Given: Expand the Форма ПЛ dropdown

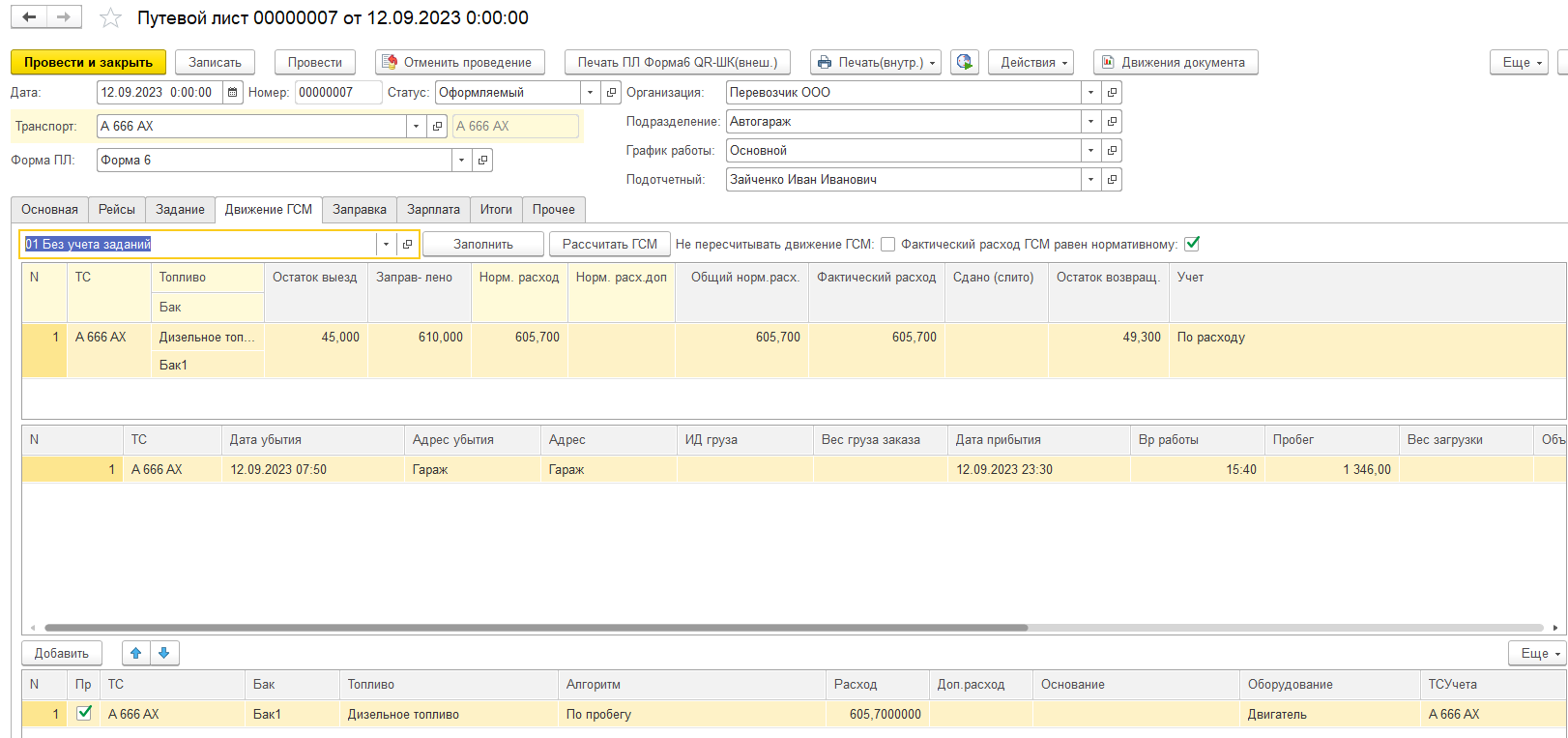Looking at the screenshot, I should [x=461, y=161].
